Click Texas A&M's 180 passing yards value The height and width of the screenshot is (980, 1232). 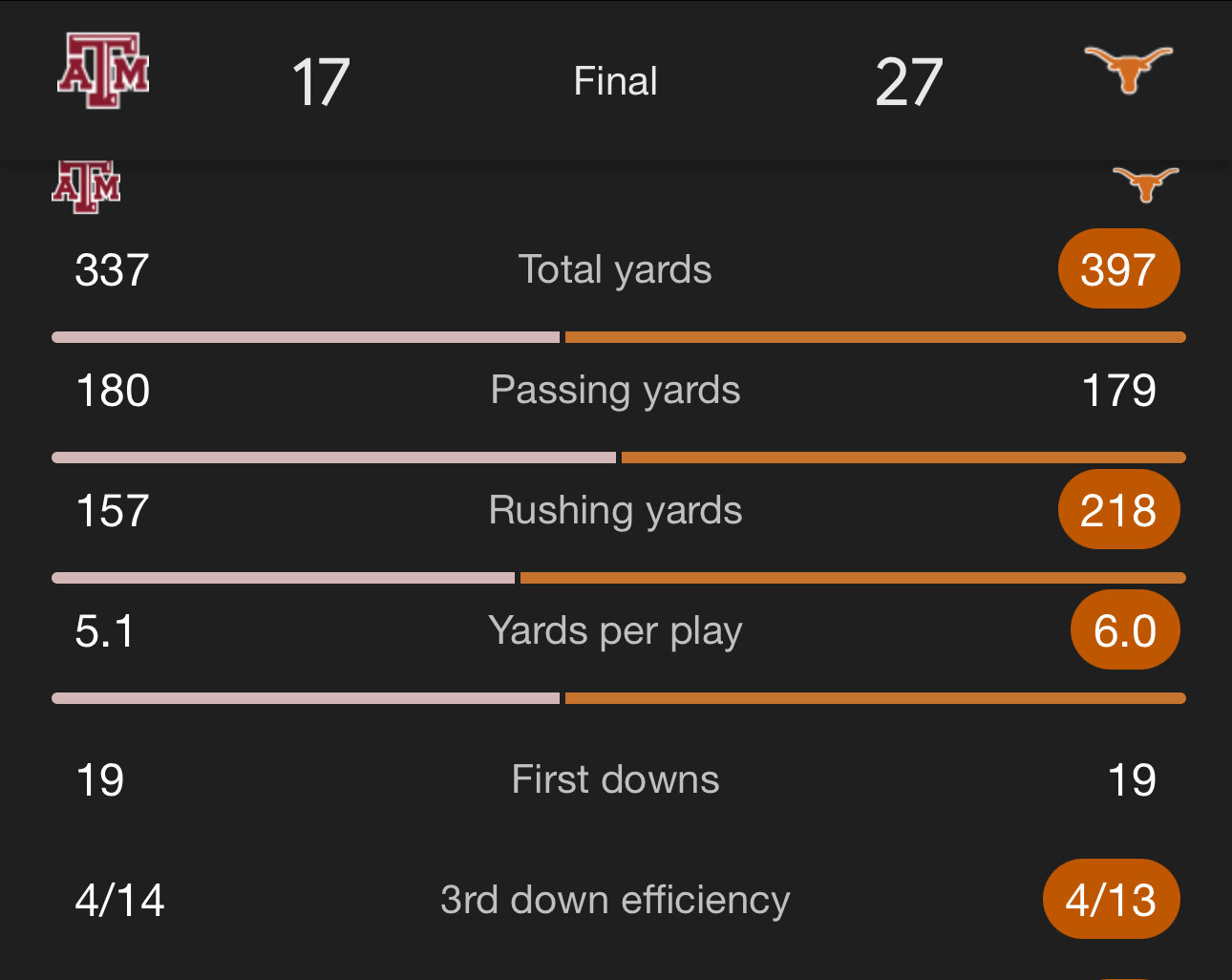pyautogui.click(x=113, y=391)
